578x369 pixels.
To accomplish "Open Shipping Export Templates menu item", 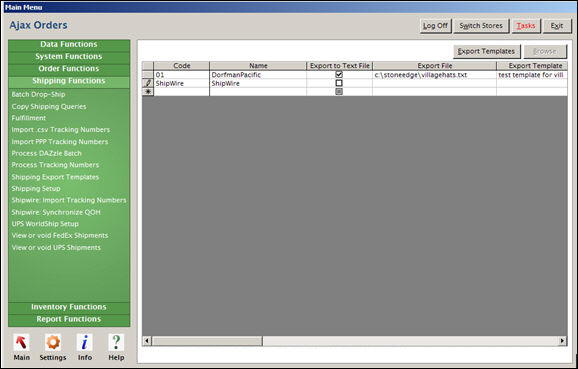I will 55,177.
